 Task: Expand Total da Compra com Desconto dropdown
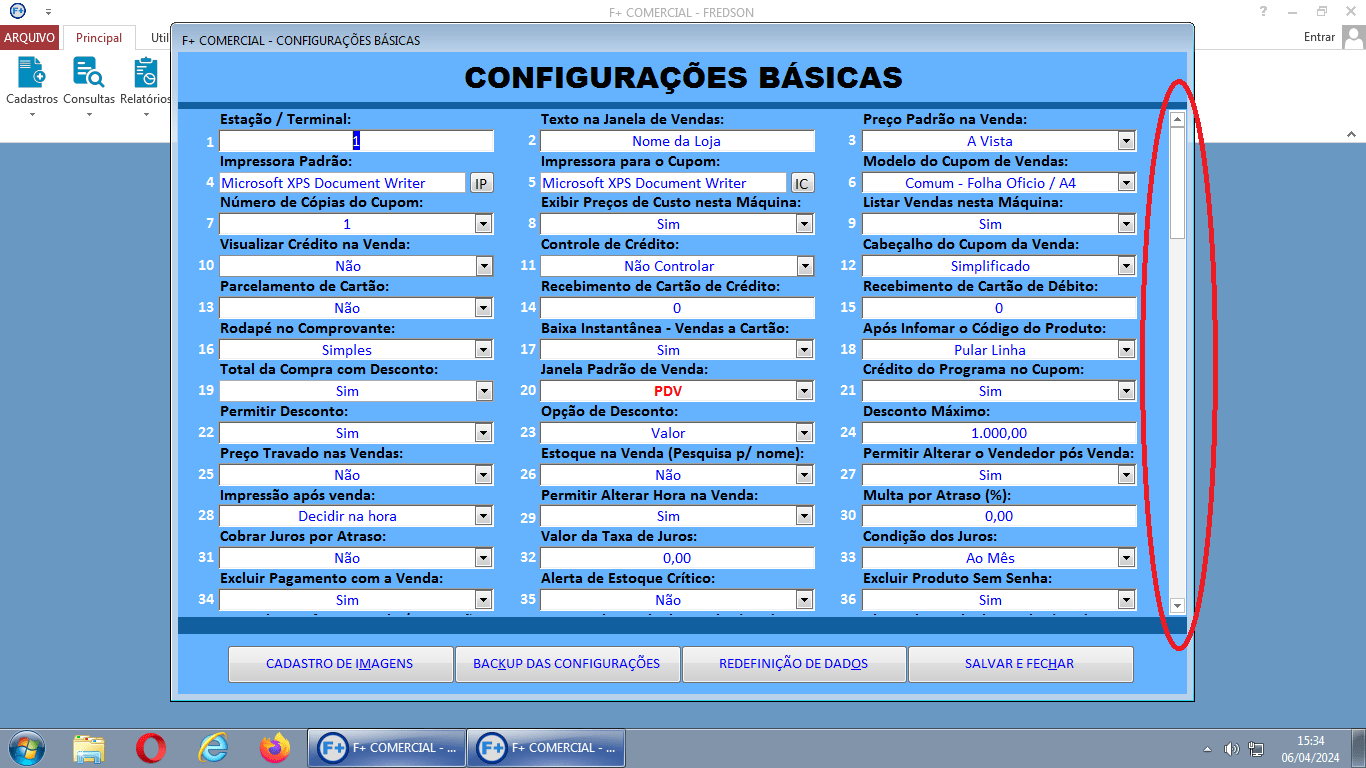(x=484, y=391)
